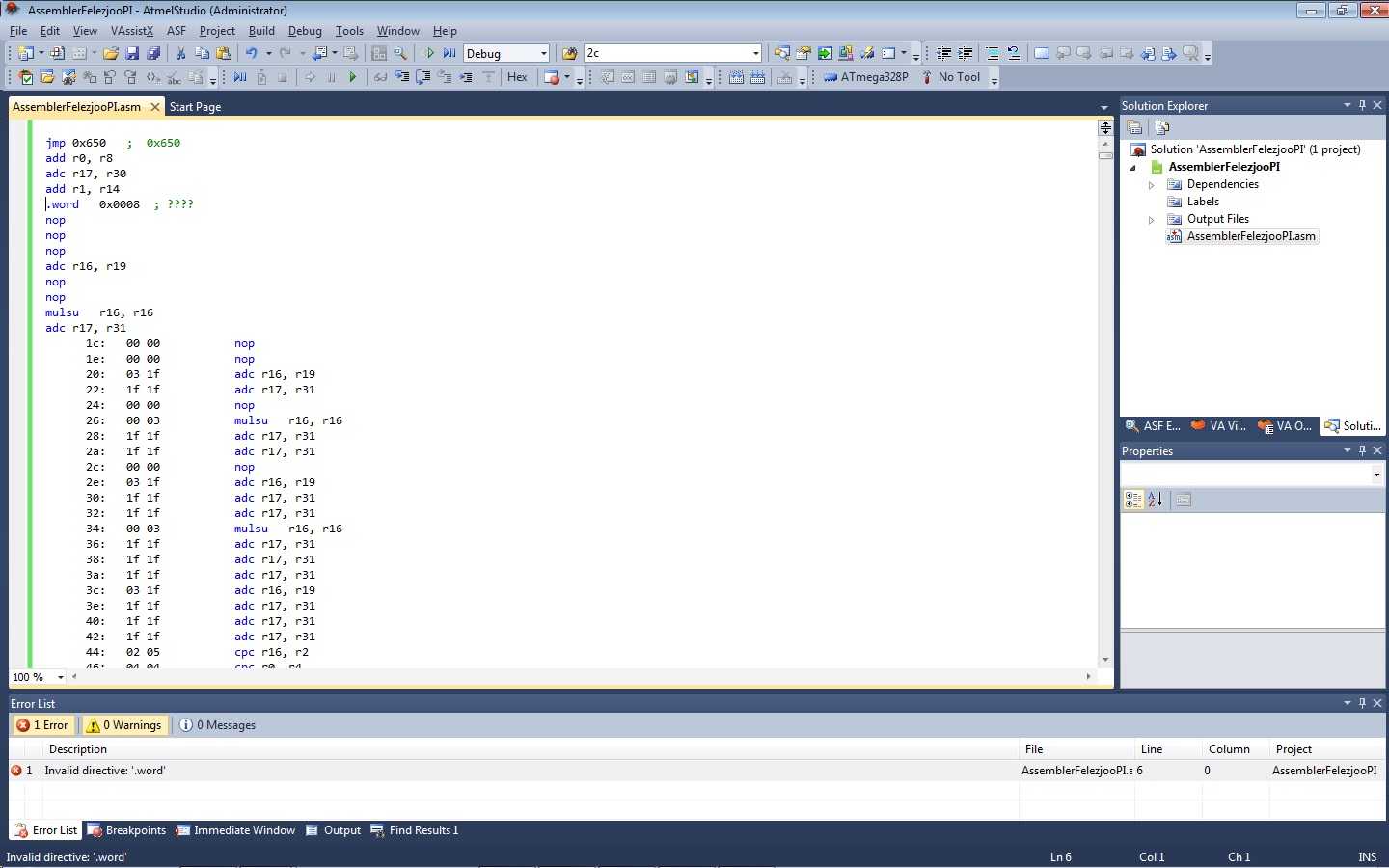Toggle the 0 Warnings filter button

point(123,725)
